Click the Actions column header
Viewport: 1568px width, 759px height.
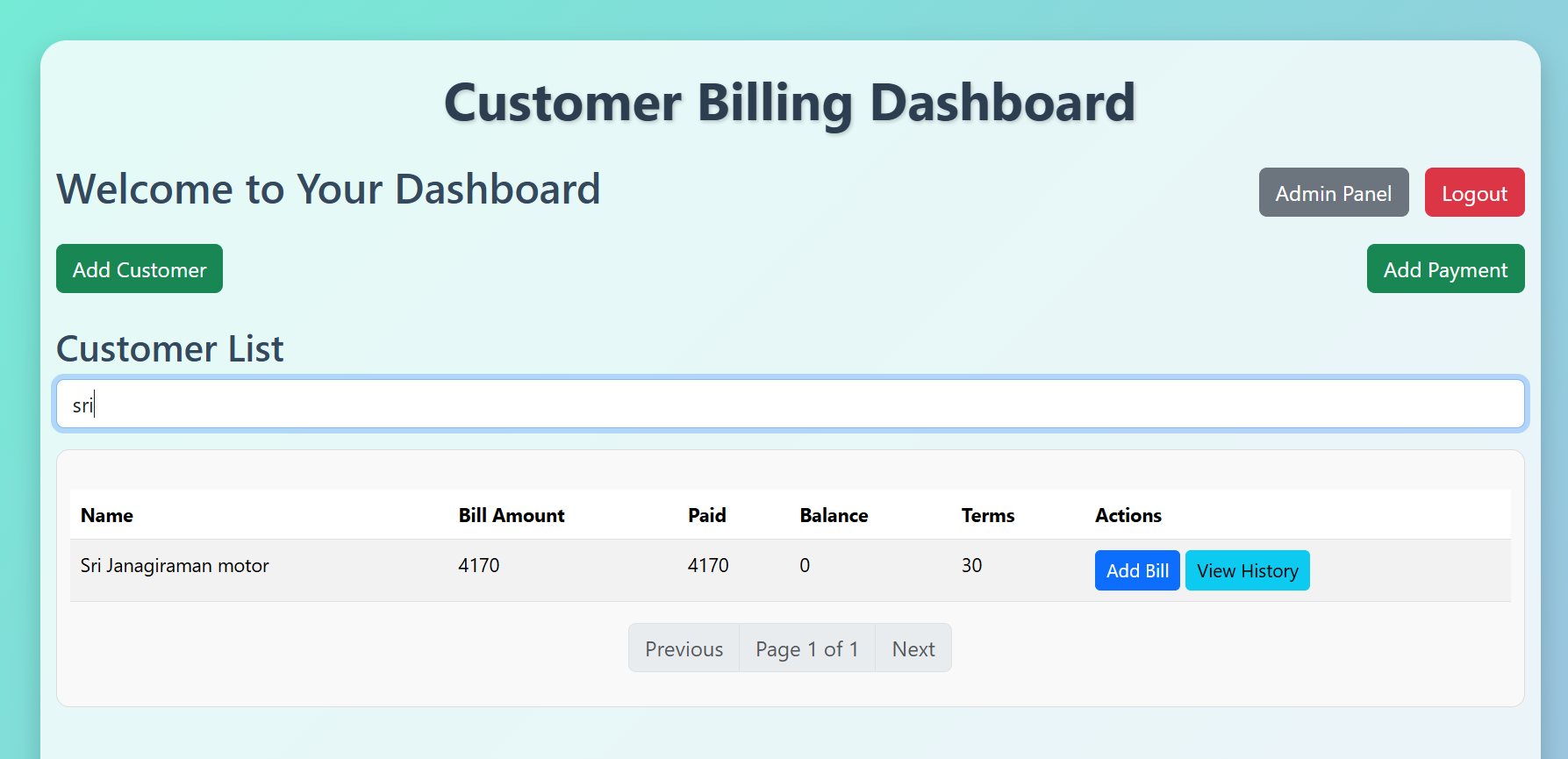1128,515
